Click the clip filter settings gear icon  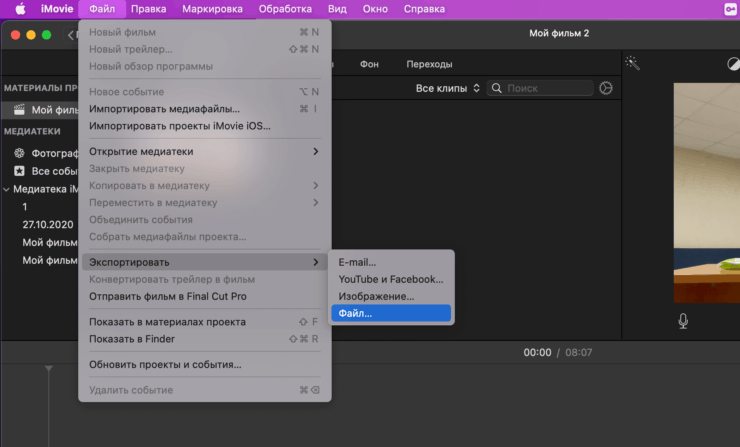[x=605, y=88]
